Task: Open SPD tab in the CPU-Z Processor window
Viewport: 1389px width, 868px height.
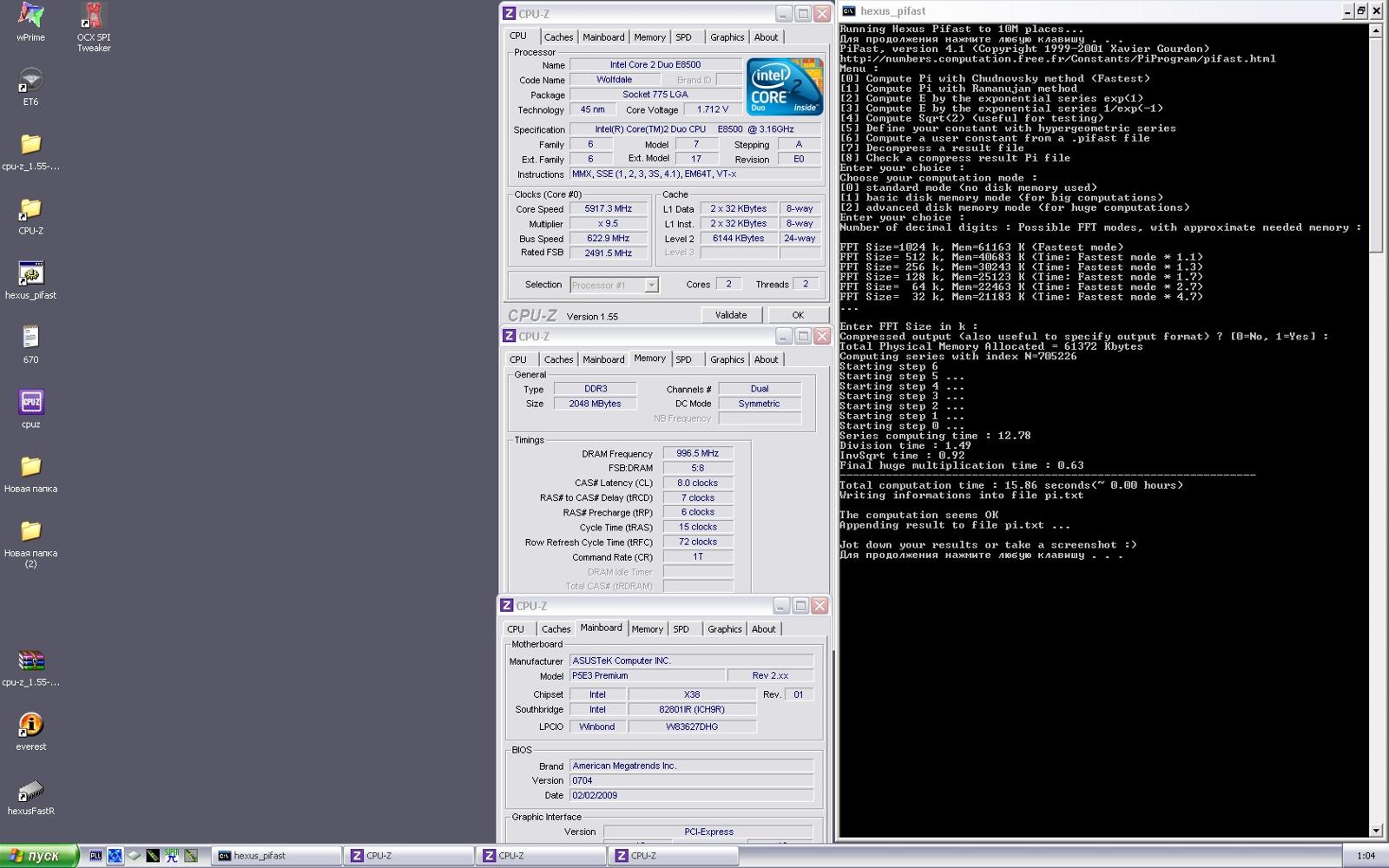Action: (684, 37)
